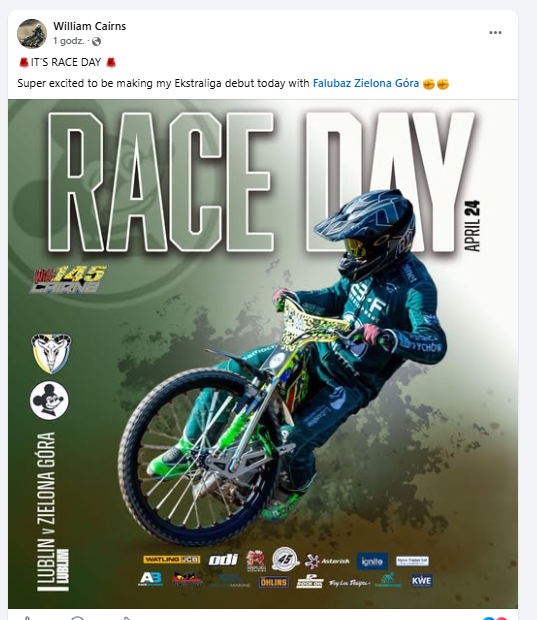Click the ODI sponsor logo
The width and height of the screenshot is (537, 620).
tap(223, 560)
